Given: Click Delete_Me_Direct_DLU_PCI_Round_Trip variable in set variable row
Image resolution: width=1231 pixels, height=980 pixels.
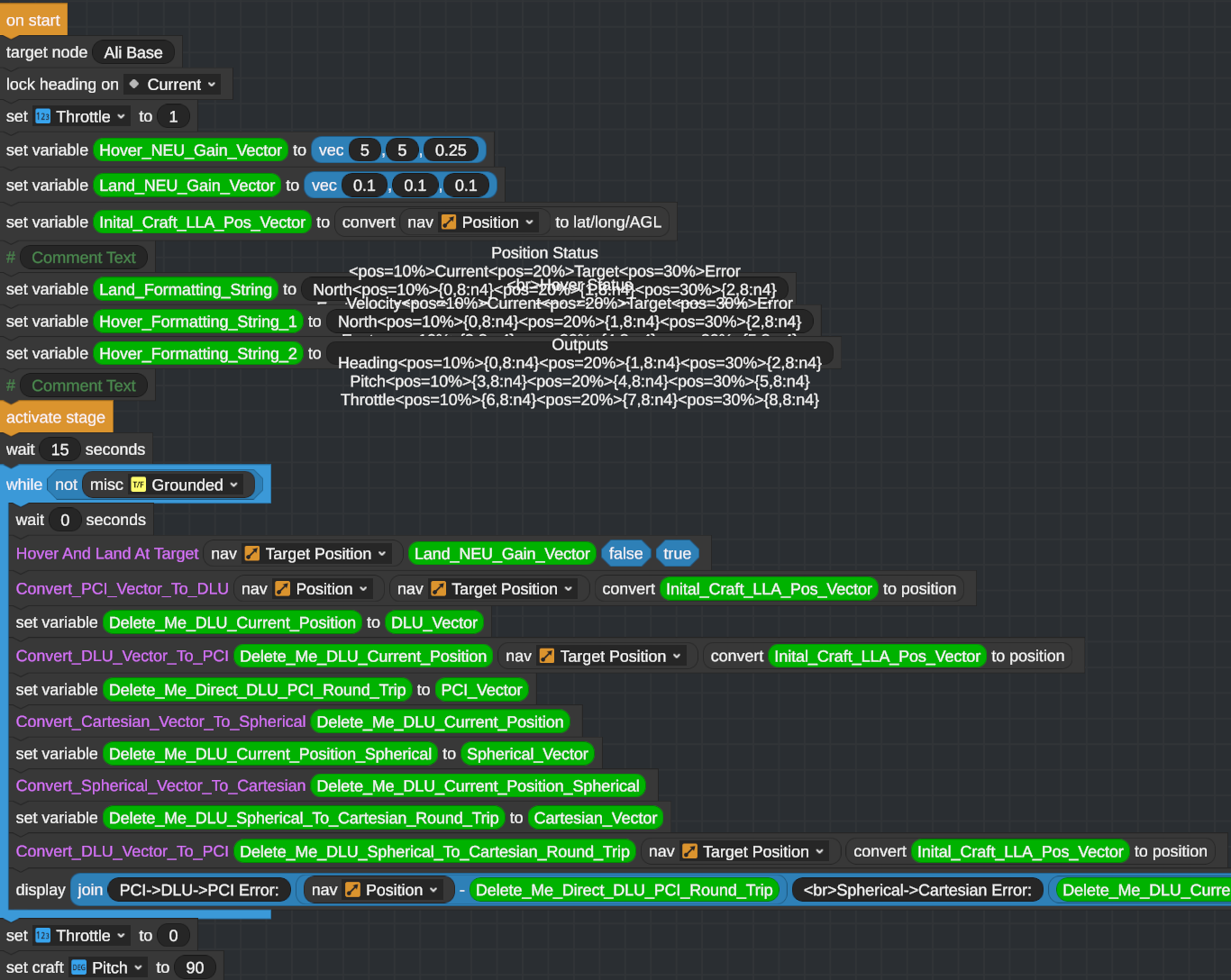Looking at the screenshot, I should click(x=258, y=690).
